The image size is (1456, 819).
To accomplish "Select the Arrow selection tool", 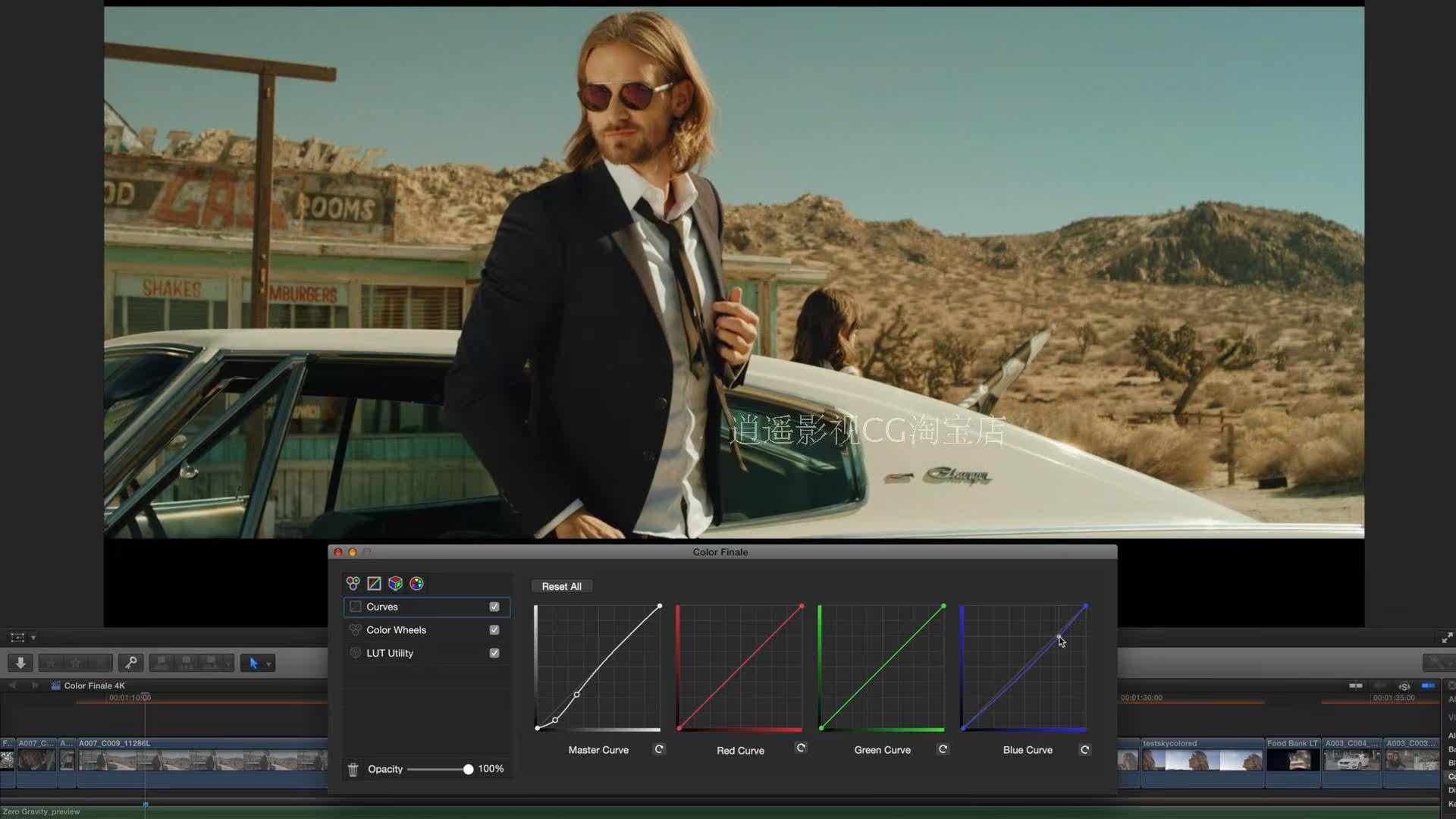I will (254, 662).
